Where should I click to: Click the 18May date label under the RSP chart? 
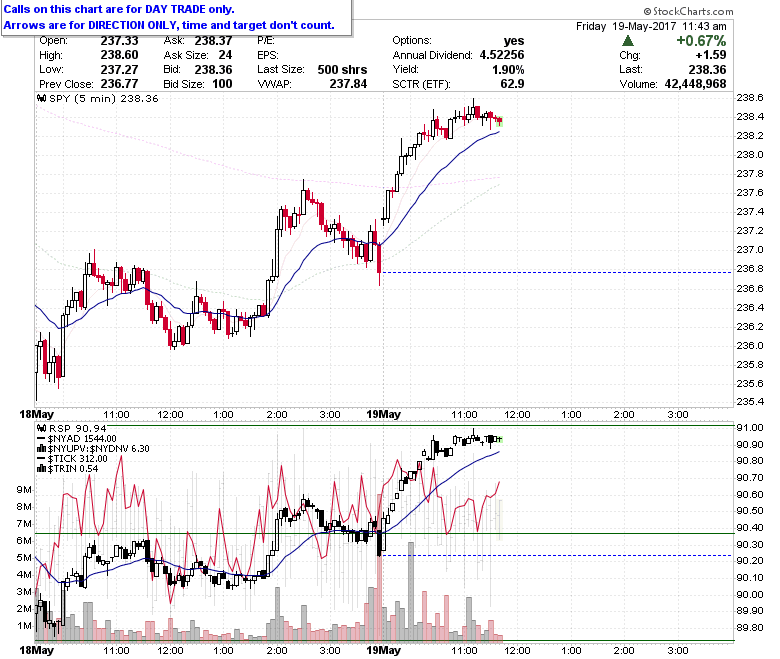point(36,650)
